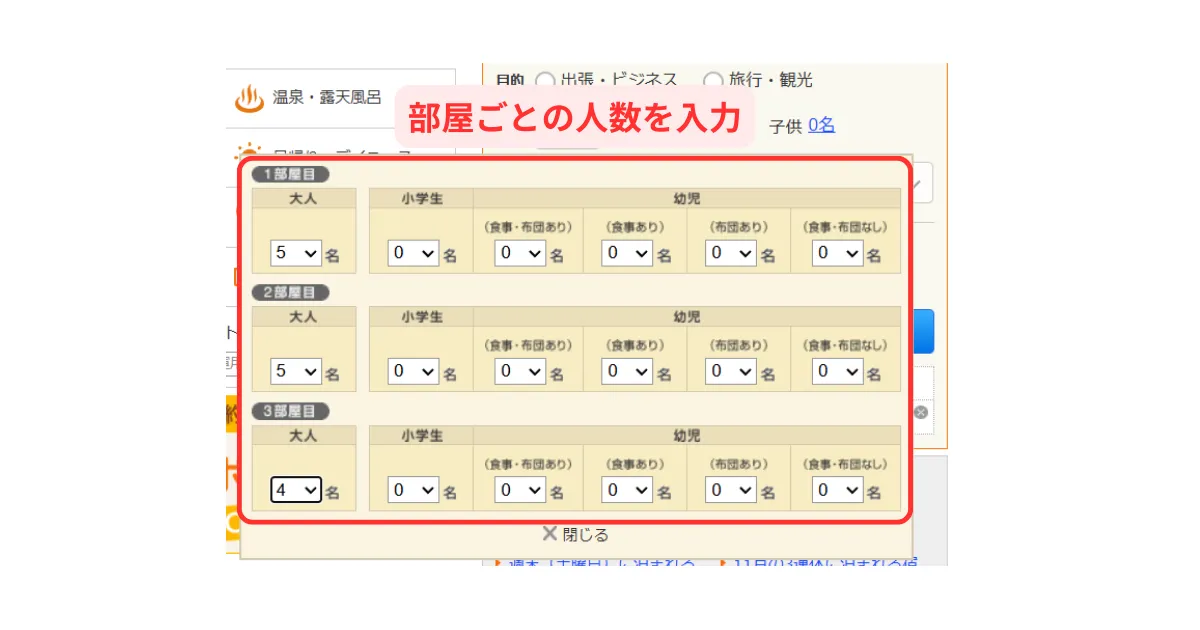
Task: Open room 3 幼児 食事あり dropdown
Action: (x=627, y=490)
